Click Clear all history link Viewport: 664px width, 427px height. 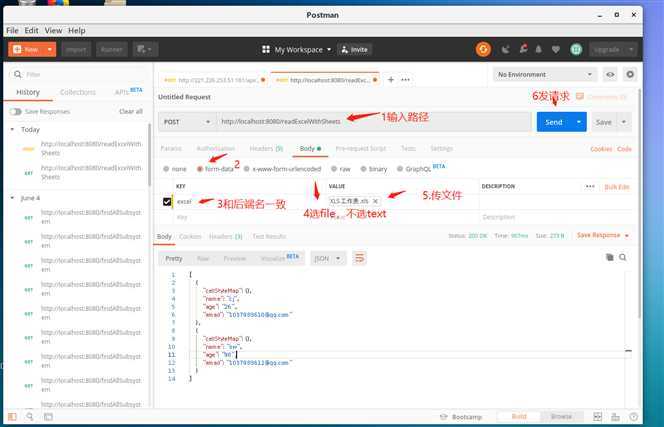(x=131, y=111)
